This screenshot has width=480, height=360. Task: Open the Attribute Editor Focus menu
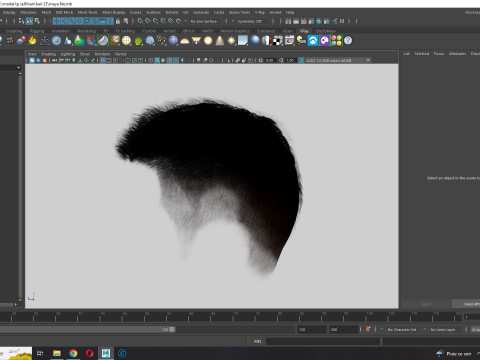[439, 53]
